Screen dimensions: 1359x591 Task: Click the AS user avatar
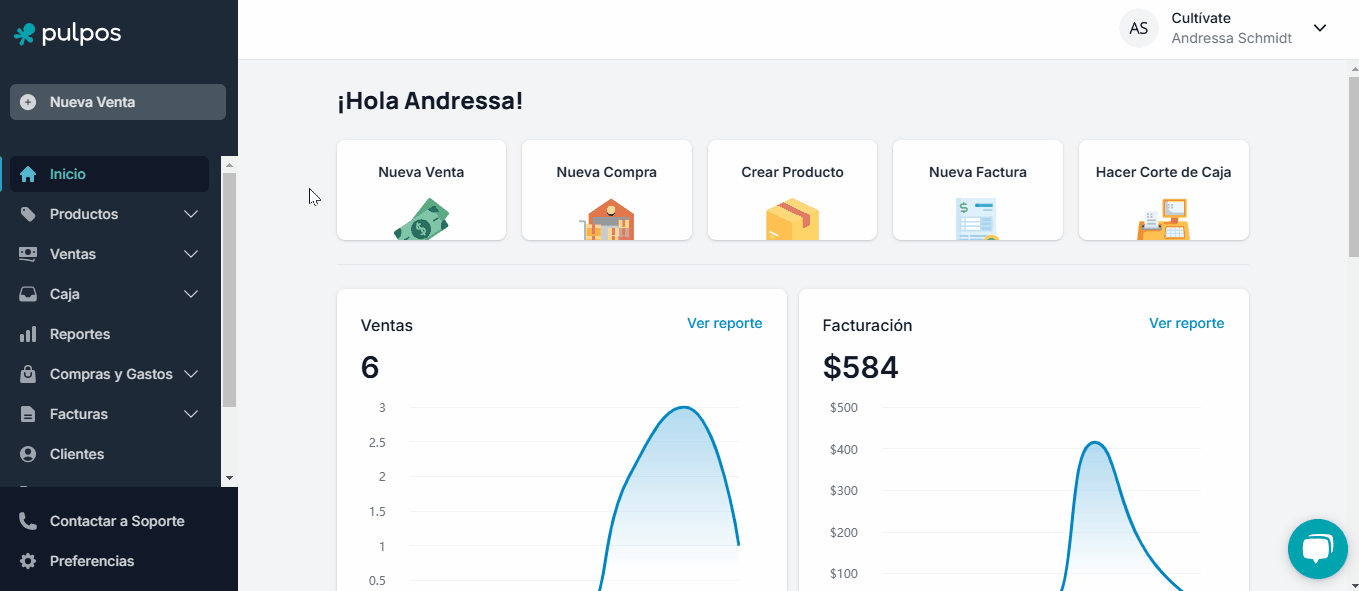tap(1138, 28)
